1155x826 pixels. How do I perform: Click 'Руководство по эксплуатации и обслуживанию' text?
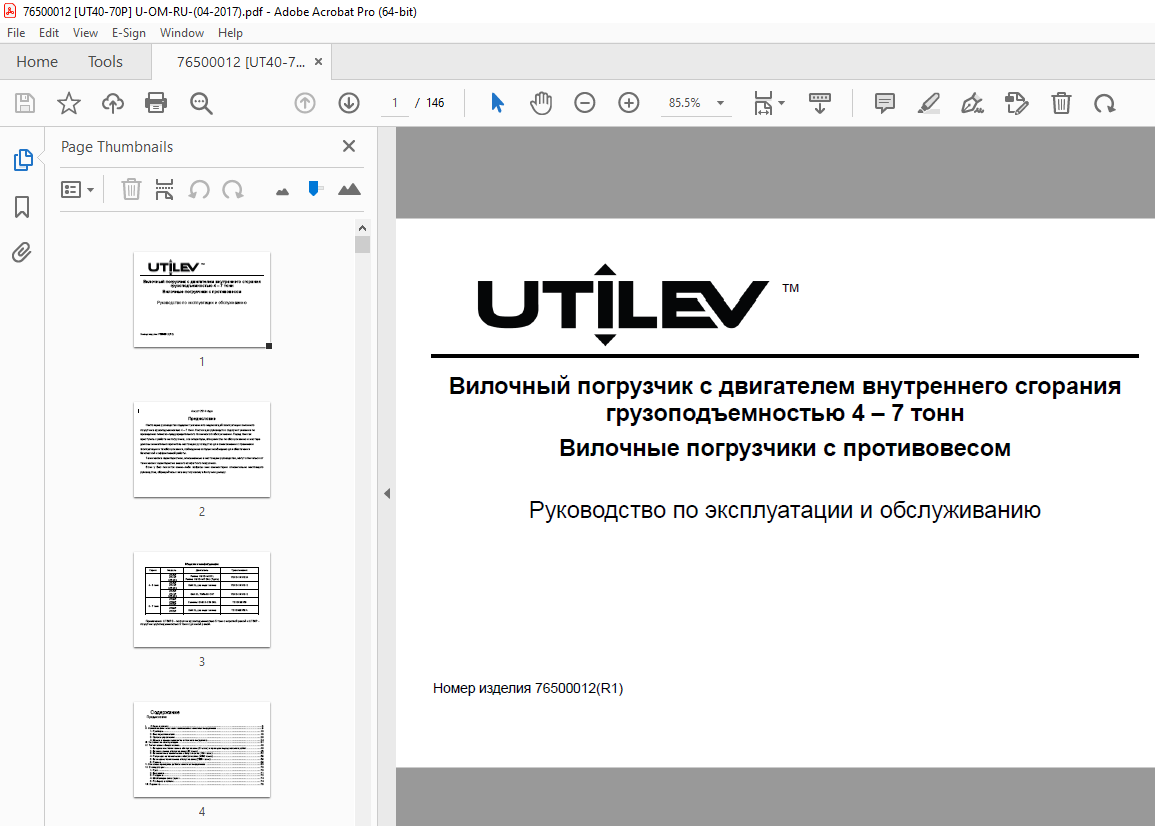(x=784, y=510)
